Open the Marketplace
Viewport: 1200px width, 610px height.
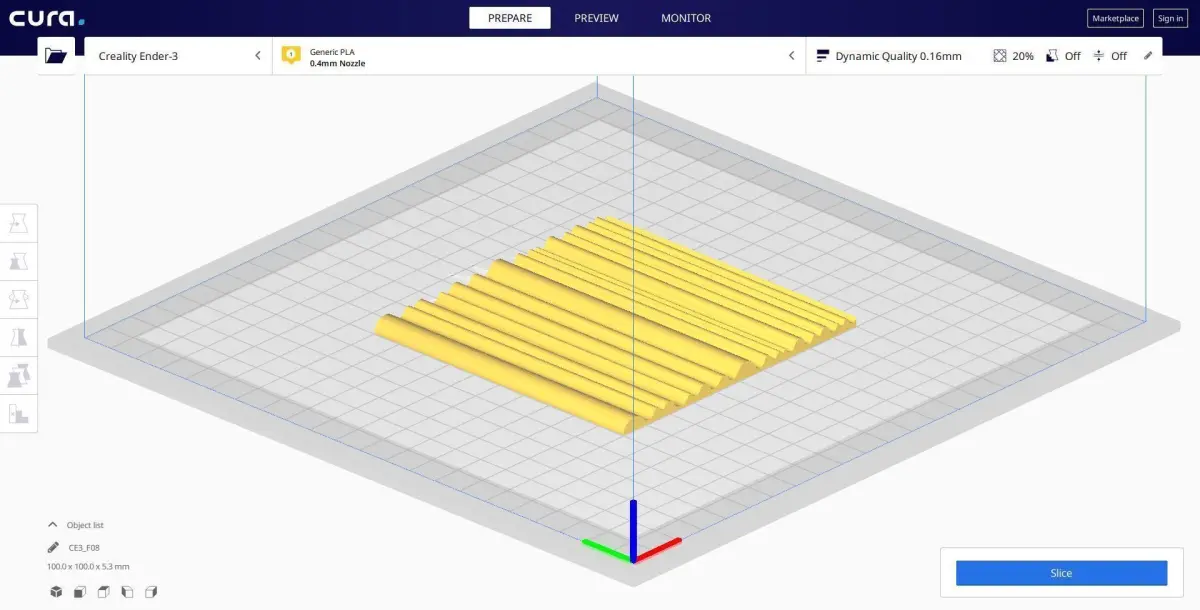click(x=1115, y=18)
